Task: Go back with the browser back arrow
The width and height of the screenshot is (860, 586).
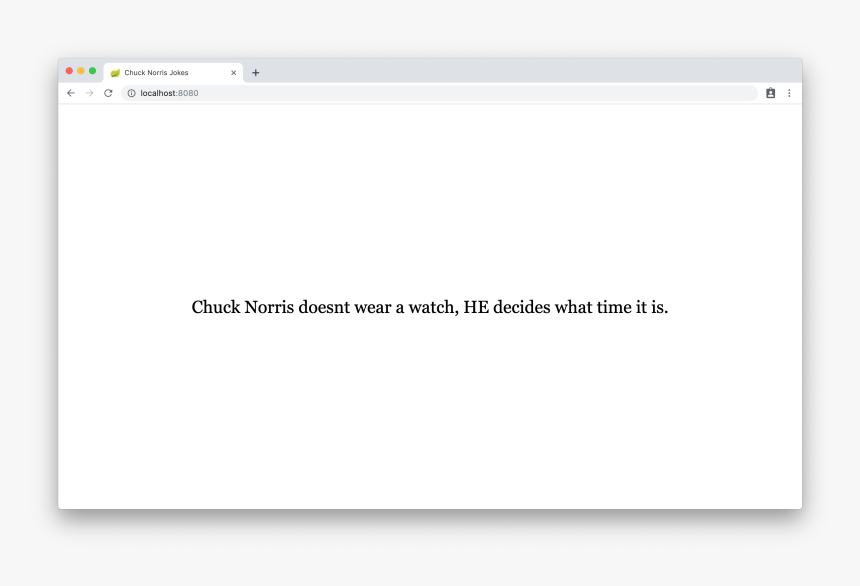Action: pyautogui.click(x=70, y=93)
